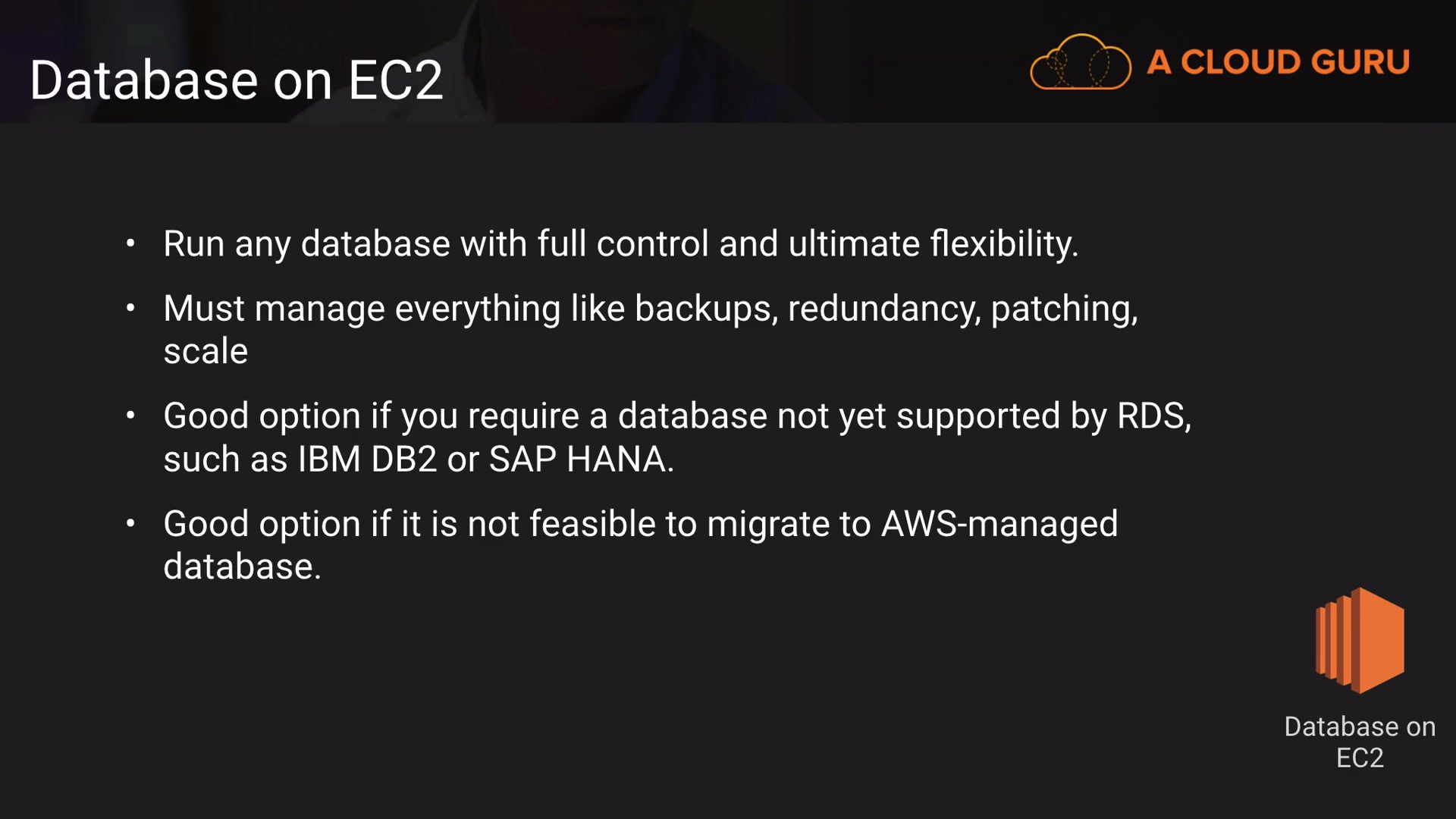Click the A Cloud Guru cloud logo icon
The width and height of the screenshot is (1456, 819).
tap(1080, 62)
